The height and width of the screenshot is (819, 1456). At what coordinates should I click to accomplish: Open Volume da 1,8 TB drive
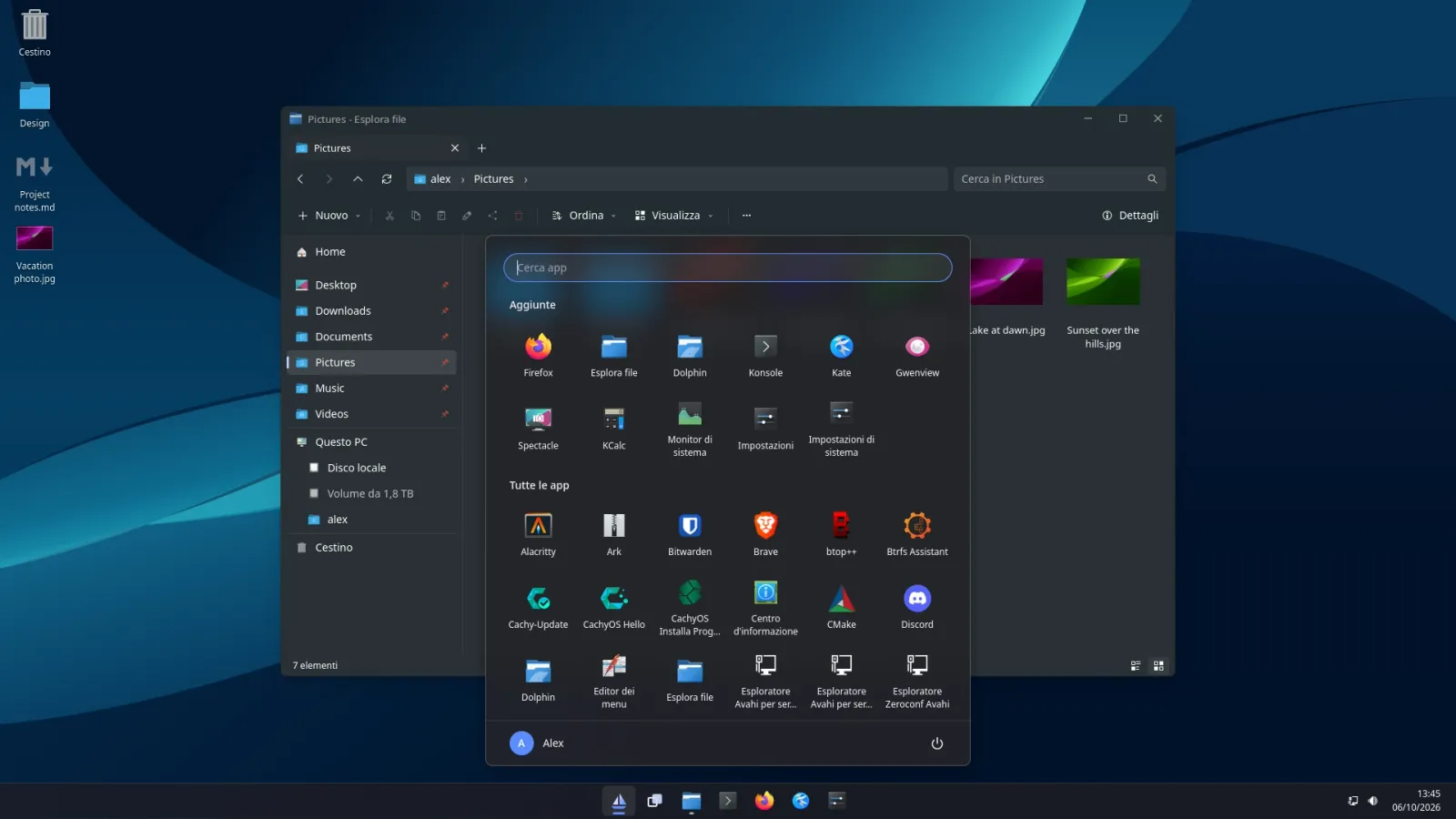371,494
